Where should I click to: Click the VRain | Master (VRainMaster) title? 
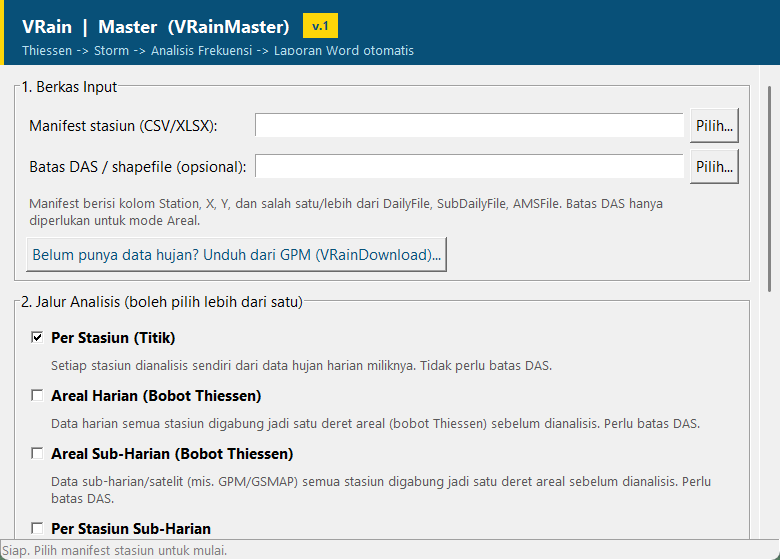(x=156, y=26)
